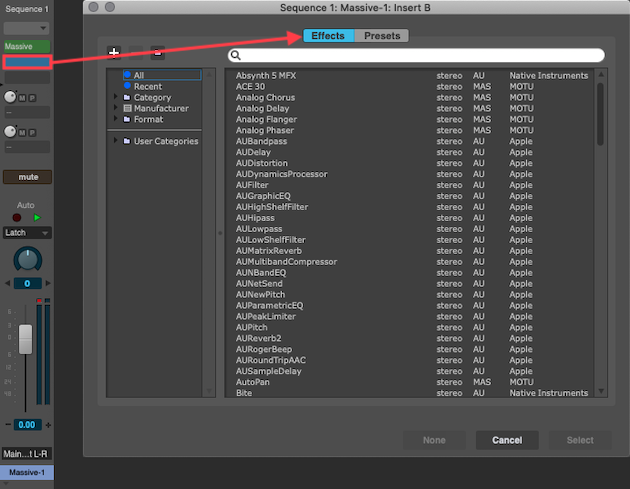The height and width of the screenshot is (489, 630).
Task: Open the Latch automation mode dropdown
Action: coord(27,233)
